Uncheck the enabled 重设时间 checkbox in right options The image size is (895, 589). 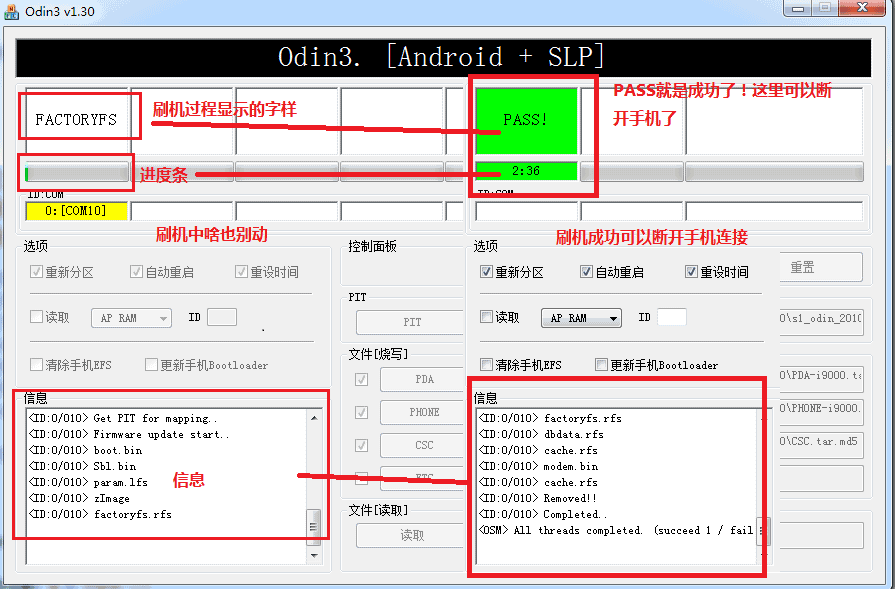pyautogui.click(x=691, y=272)
